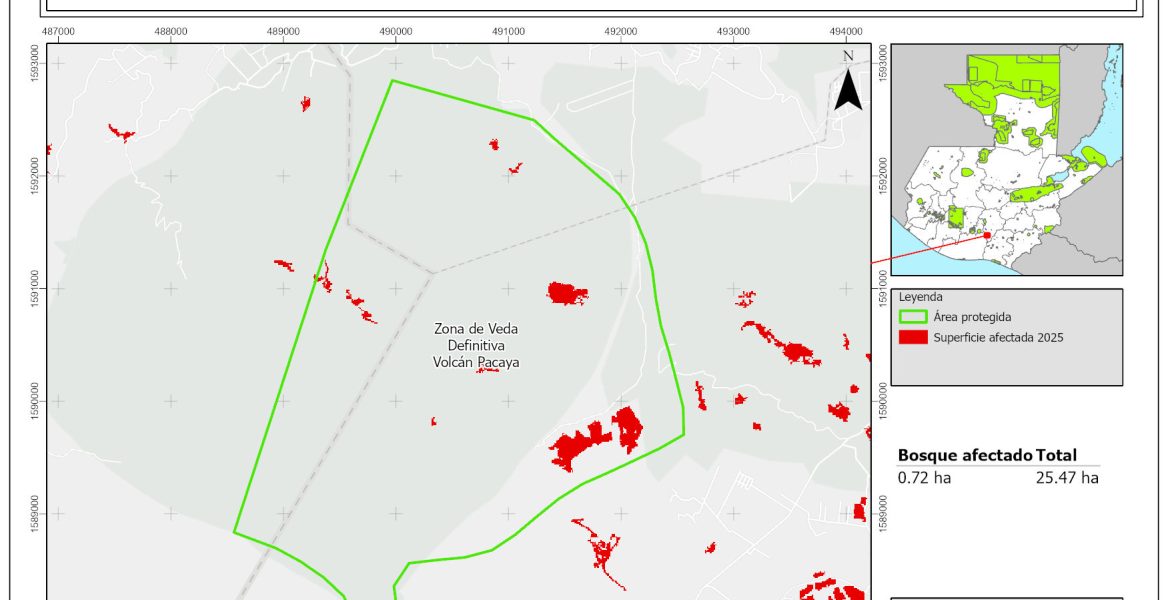Click the Leyenda legend title

[x=920, y=297]
